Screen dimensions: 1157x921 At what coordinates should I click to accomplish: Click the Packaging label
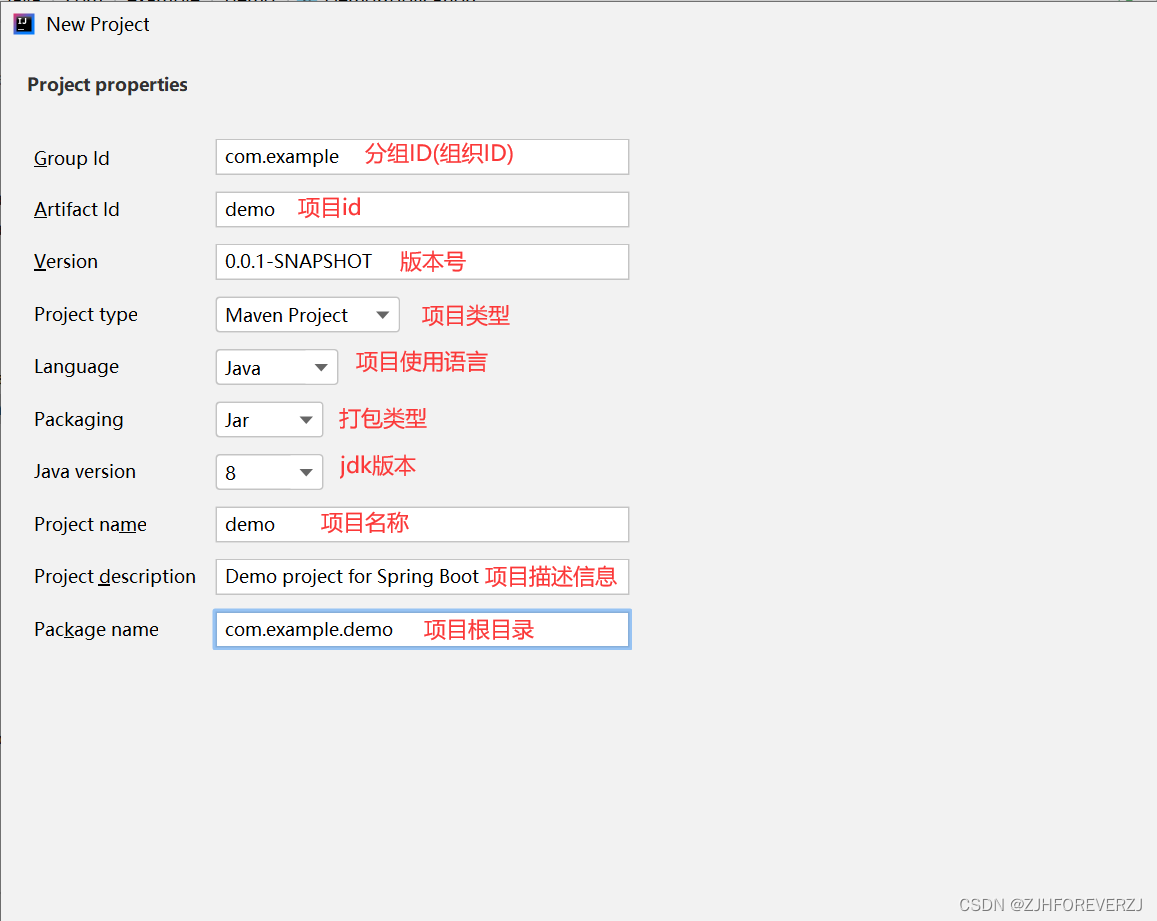pyautogui.click(x=79, y=420)
